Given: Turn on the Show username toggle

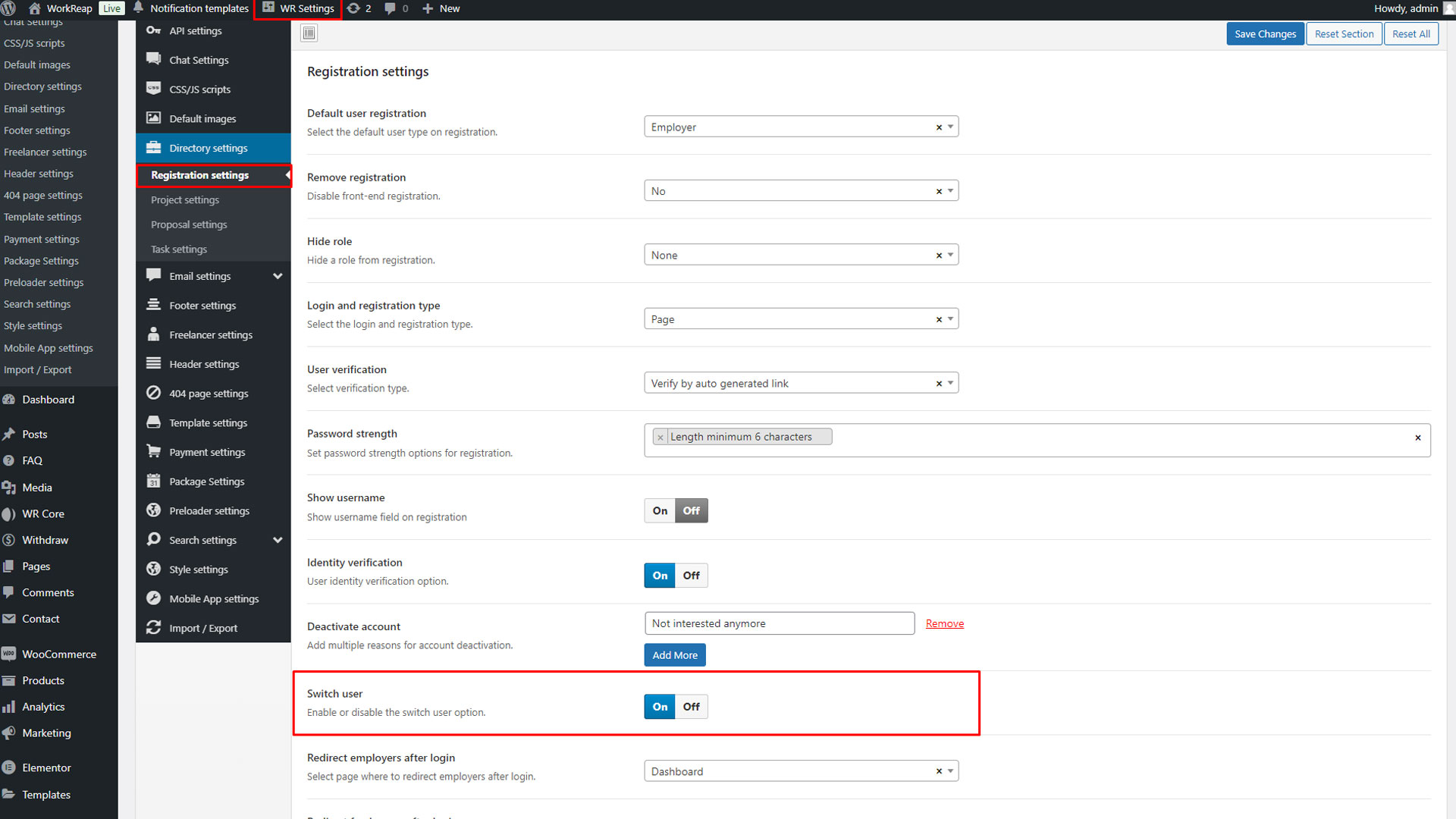Looking at the screenshot, I should coord(660,511).
